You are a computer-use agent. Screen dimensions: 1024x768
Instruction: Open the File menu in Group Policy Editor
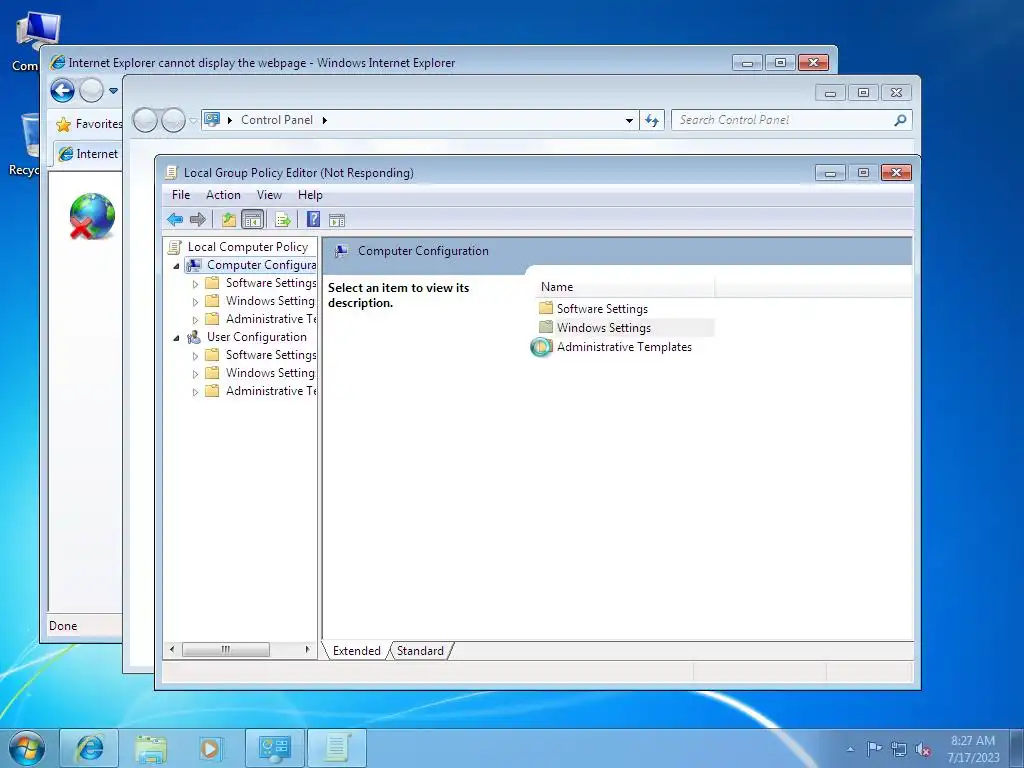coord(181,195)
